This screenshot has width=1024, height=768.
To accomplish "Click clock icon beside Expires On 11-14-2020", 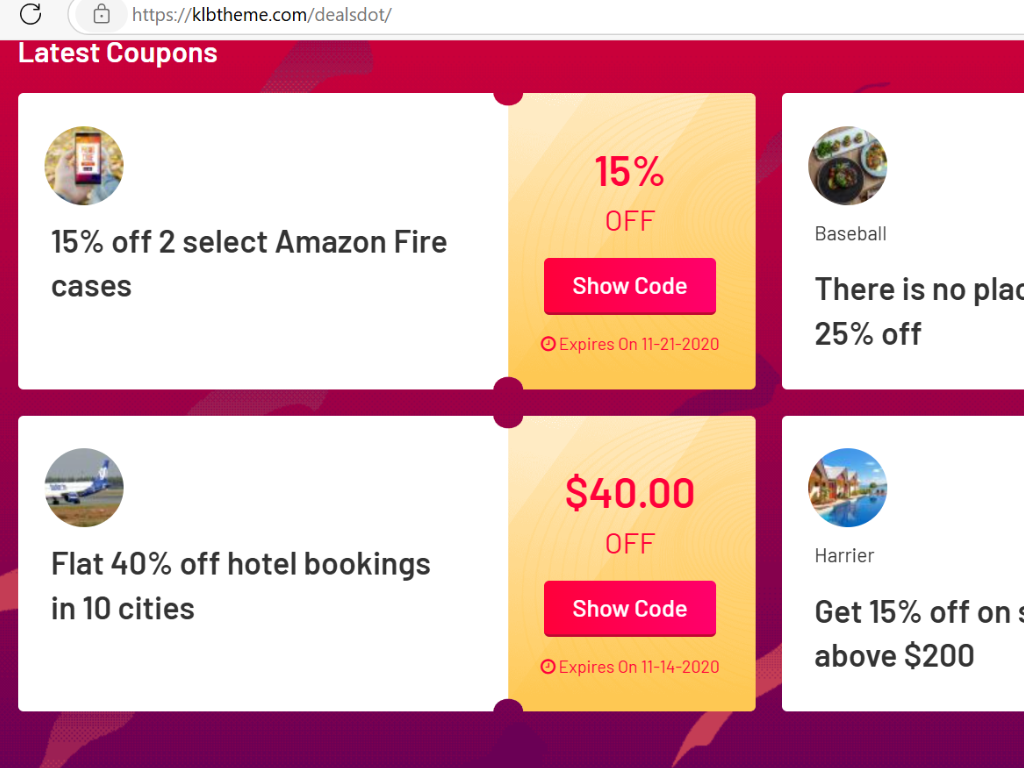I will pyautogui.click(x=548, y=666).
